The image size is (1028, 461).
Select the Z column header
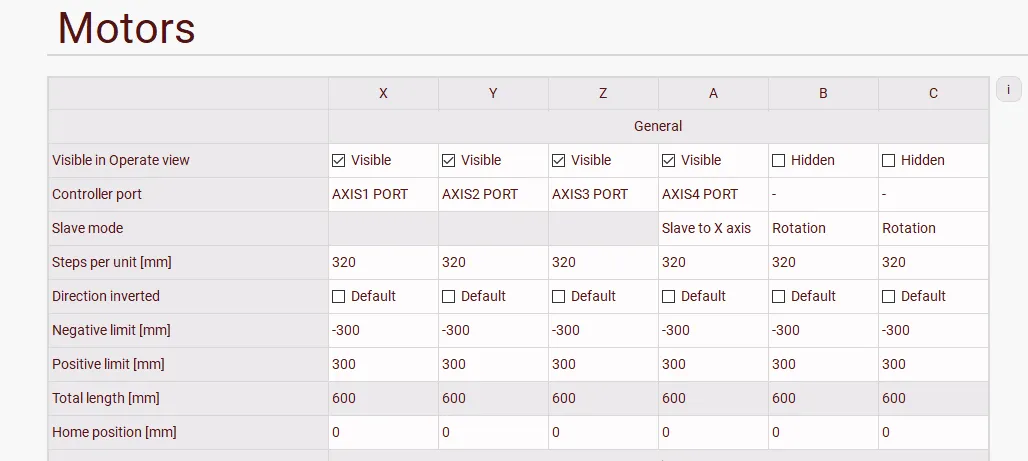tap(604, 93)
